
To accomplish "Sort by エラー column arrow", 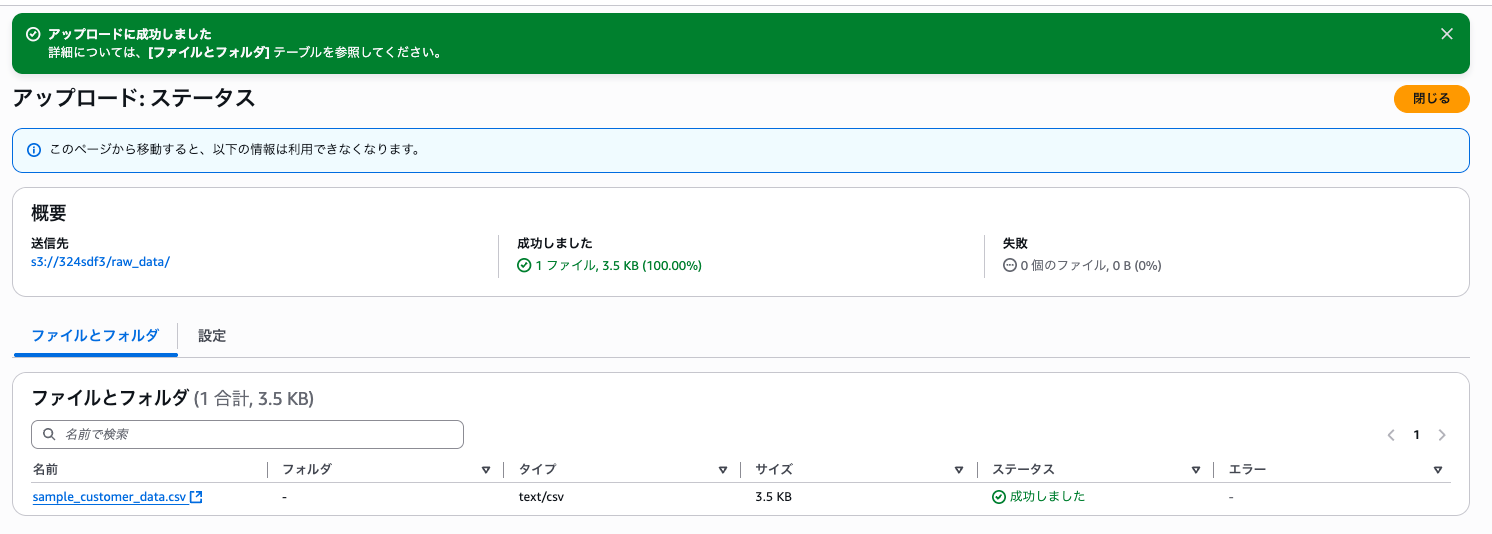I will (1437, 469).
